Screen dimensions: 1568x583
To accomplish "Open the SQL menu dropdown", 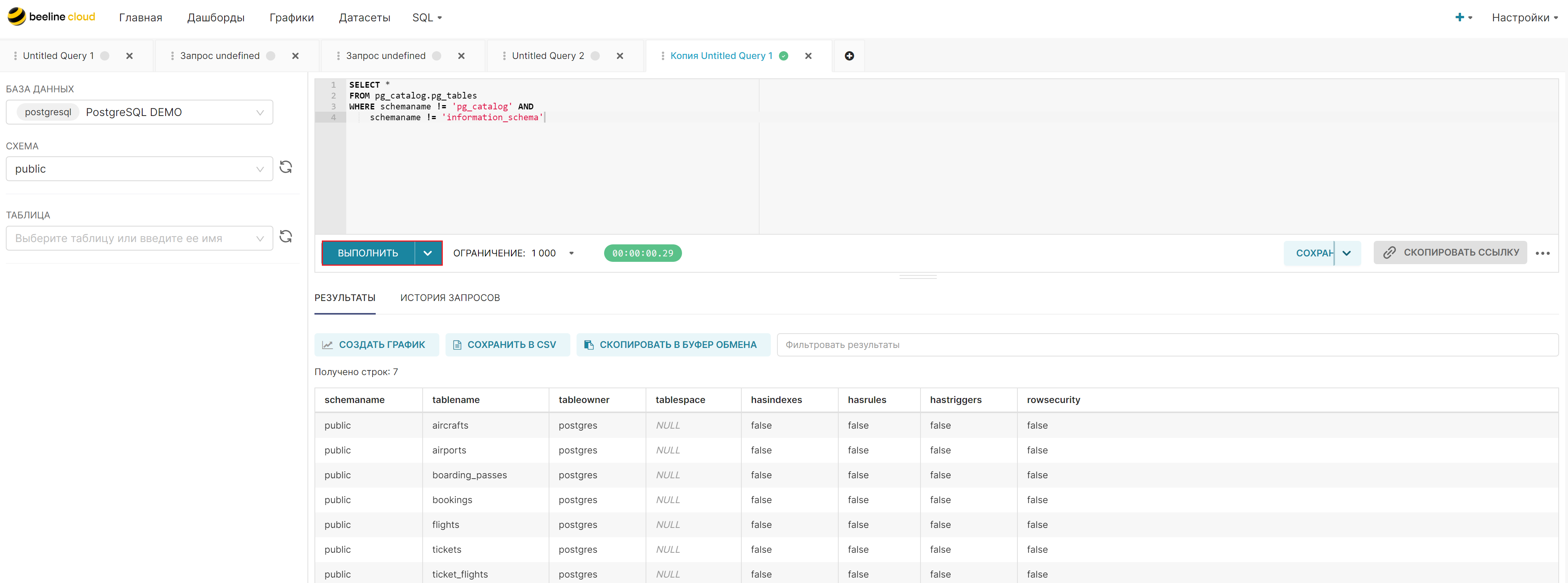I will (427, 18).
